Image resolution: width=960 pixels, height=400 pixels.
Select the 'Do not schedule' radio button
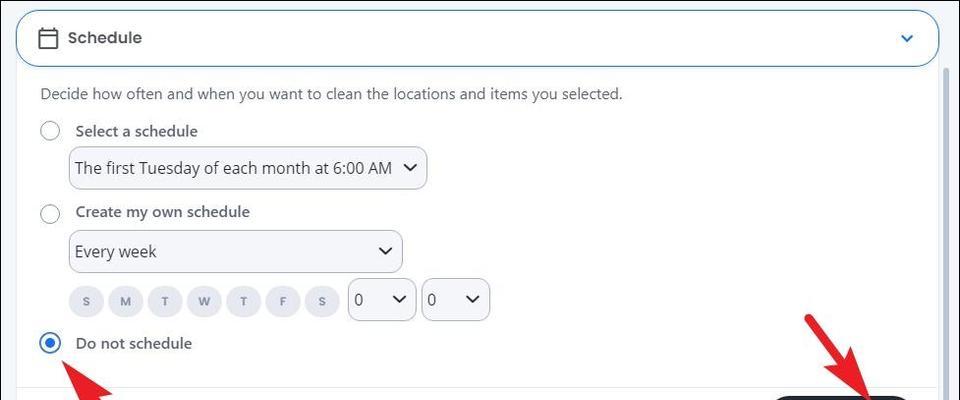[x=50, y=344]
